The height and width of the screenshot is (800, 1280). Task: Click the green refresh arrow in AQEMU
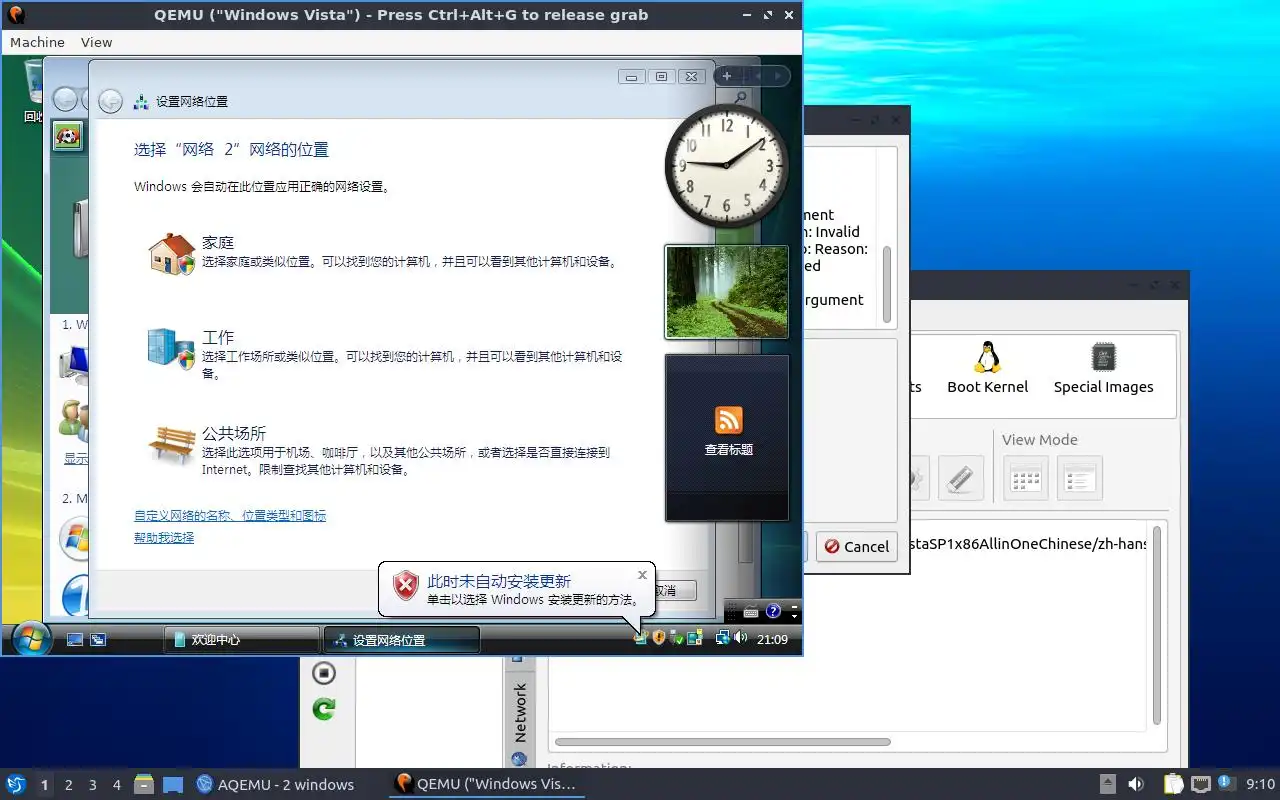[323, 709]
